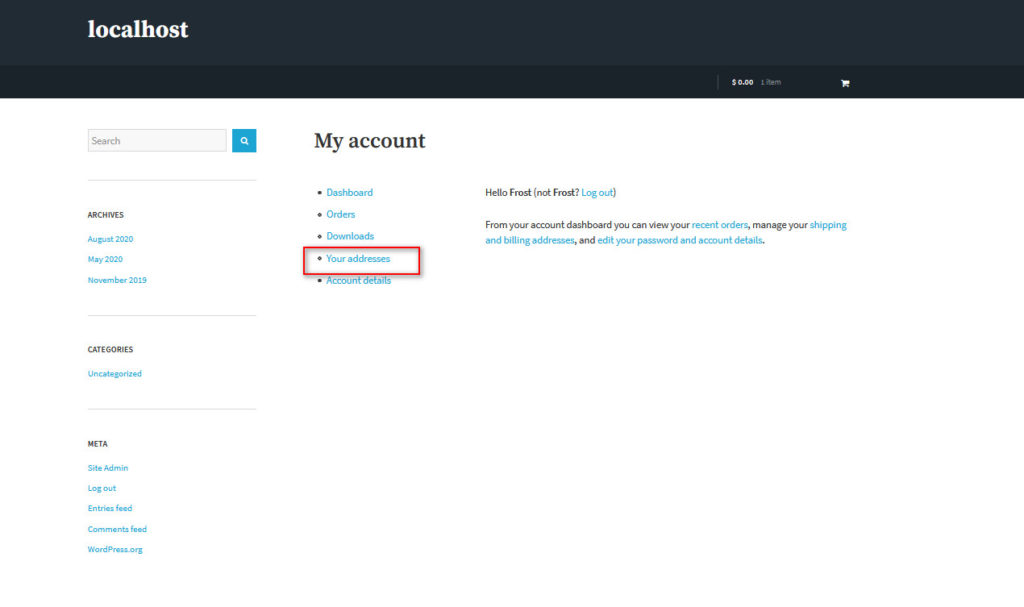Screen dimensions: 1024x607
Task: Browse the November 2019 archive
Action: [x=117, y=280]
